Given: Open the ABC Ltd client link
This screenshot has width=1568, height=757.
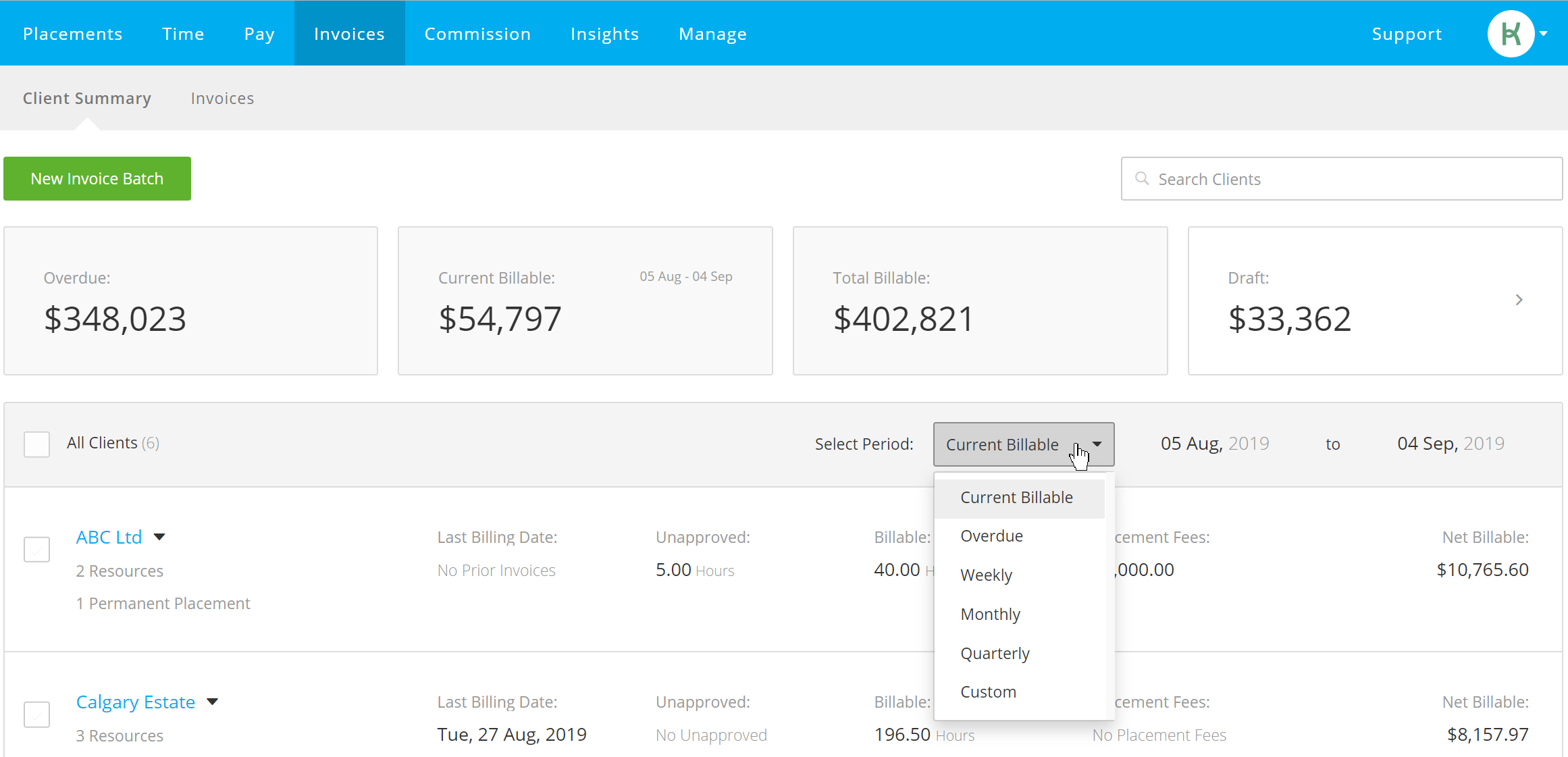Looking at the screenshot, I should pos(109,537).
